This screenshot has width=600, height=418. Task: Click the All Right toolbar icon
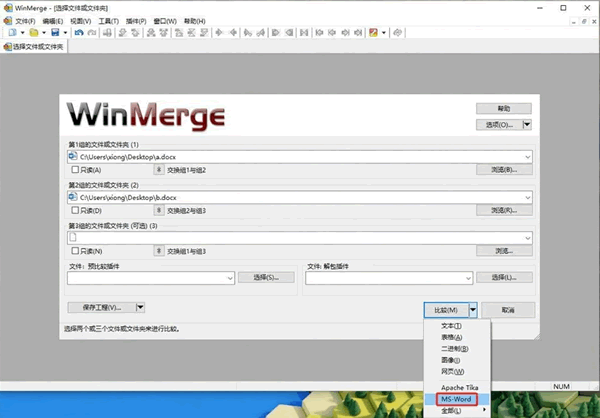[276, 33]
